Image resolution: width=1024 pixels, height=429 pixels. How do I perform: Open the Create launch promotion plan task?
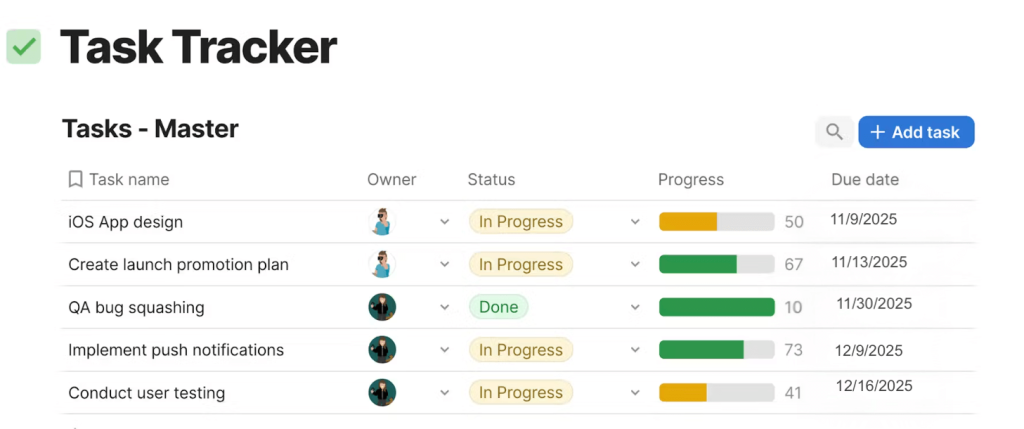(178, 265)
